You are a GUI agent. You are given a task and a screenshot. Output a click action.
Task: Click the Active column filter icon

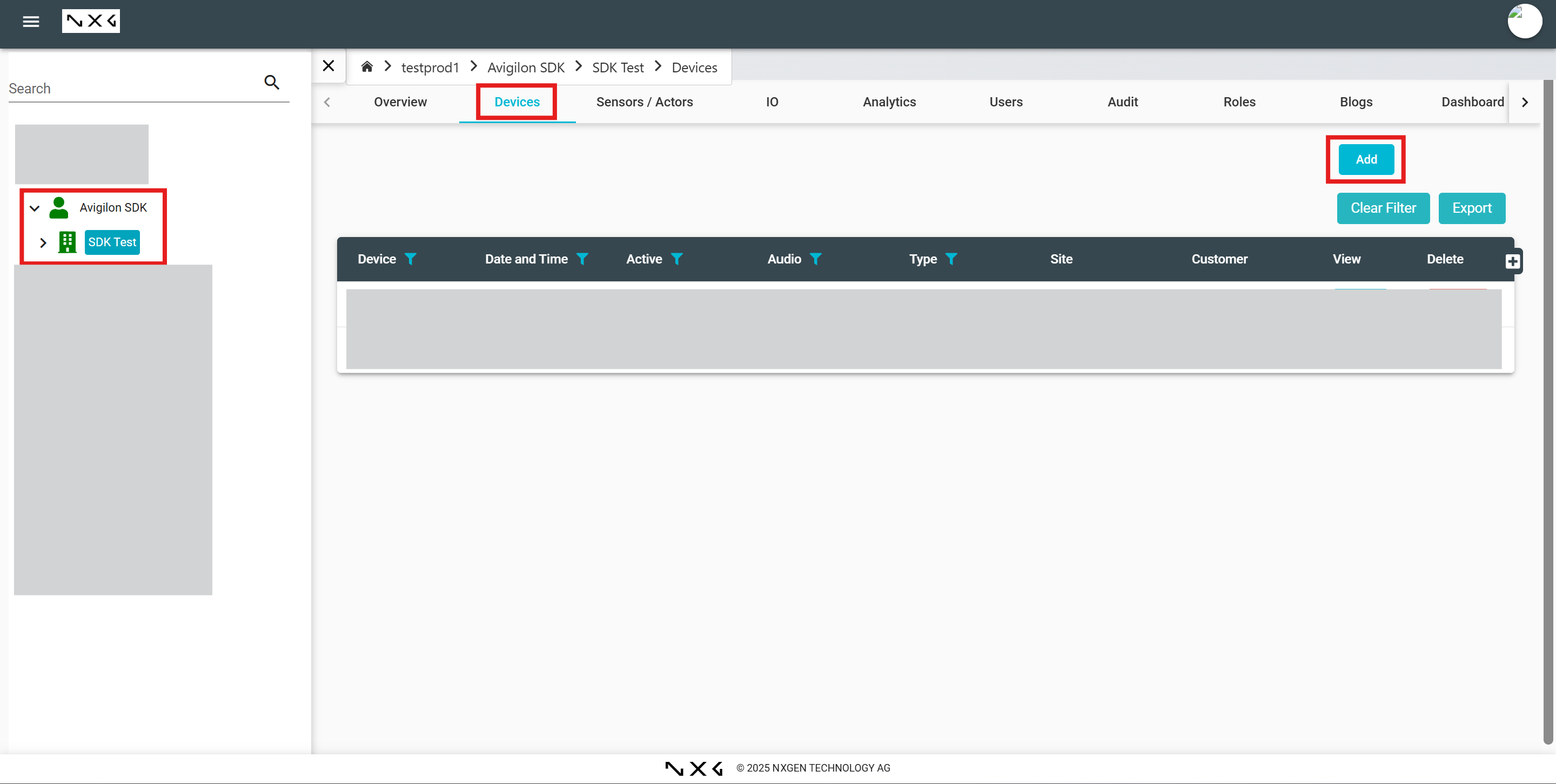point(676,259)
